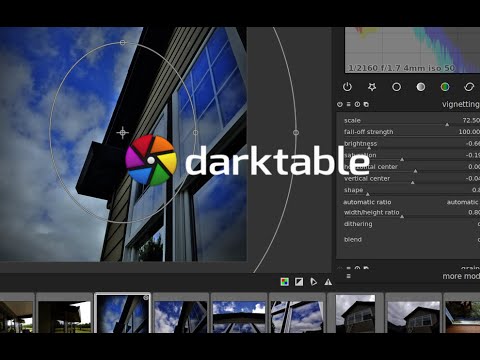
Task: Show favourite modules star group
Action: 372,87
